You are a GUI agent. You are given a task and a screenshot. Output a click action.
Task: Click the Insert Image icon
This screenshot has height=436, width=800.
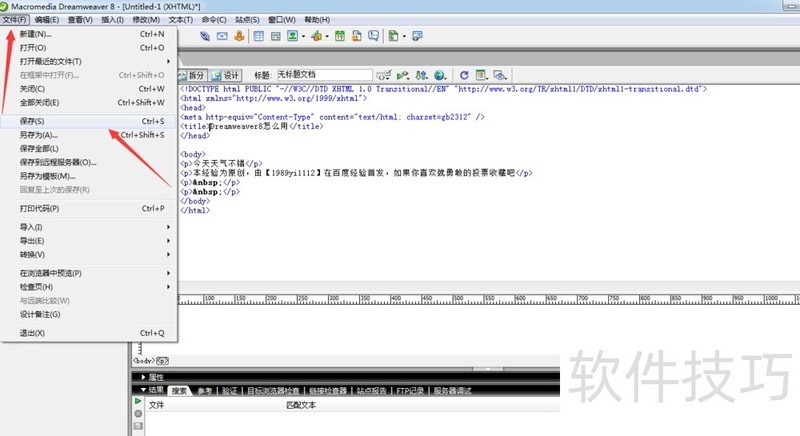[292, 36]
